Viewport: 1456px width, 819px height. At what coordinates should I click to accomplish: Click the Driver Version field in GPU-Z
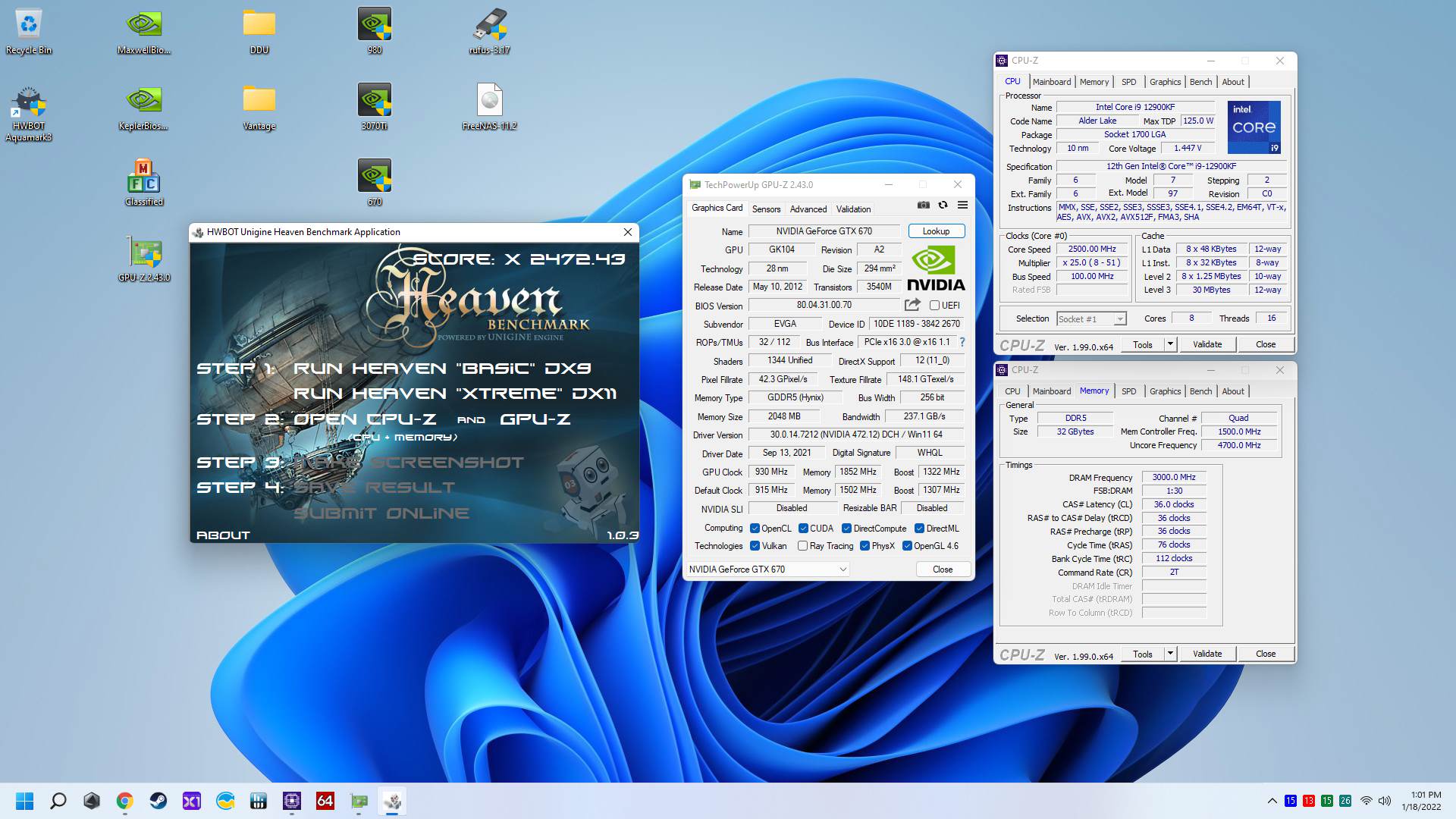coord(856,435)
